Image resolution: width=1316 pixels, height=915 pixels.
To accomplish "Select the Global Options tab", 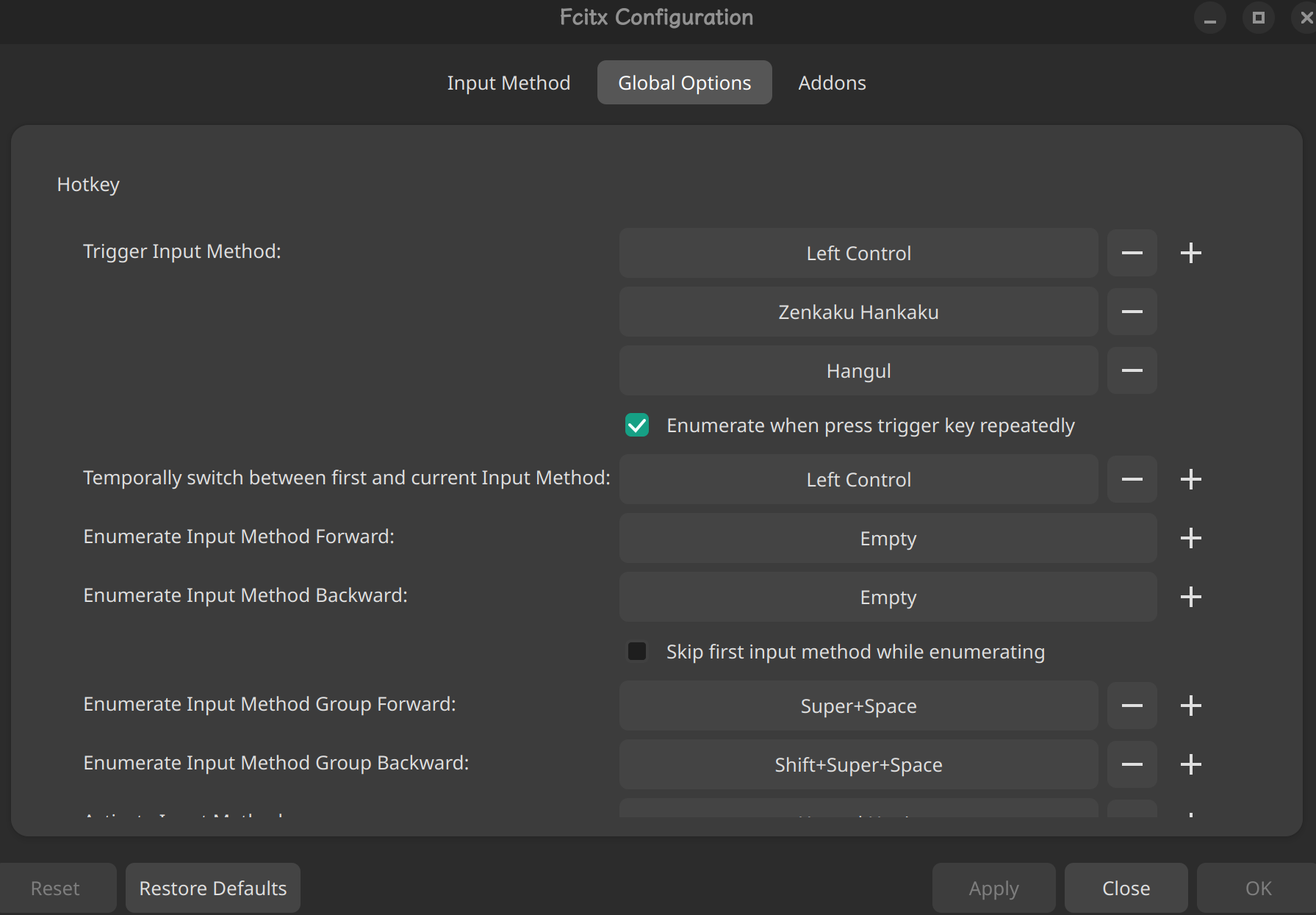I will point(684,82).
